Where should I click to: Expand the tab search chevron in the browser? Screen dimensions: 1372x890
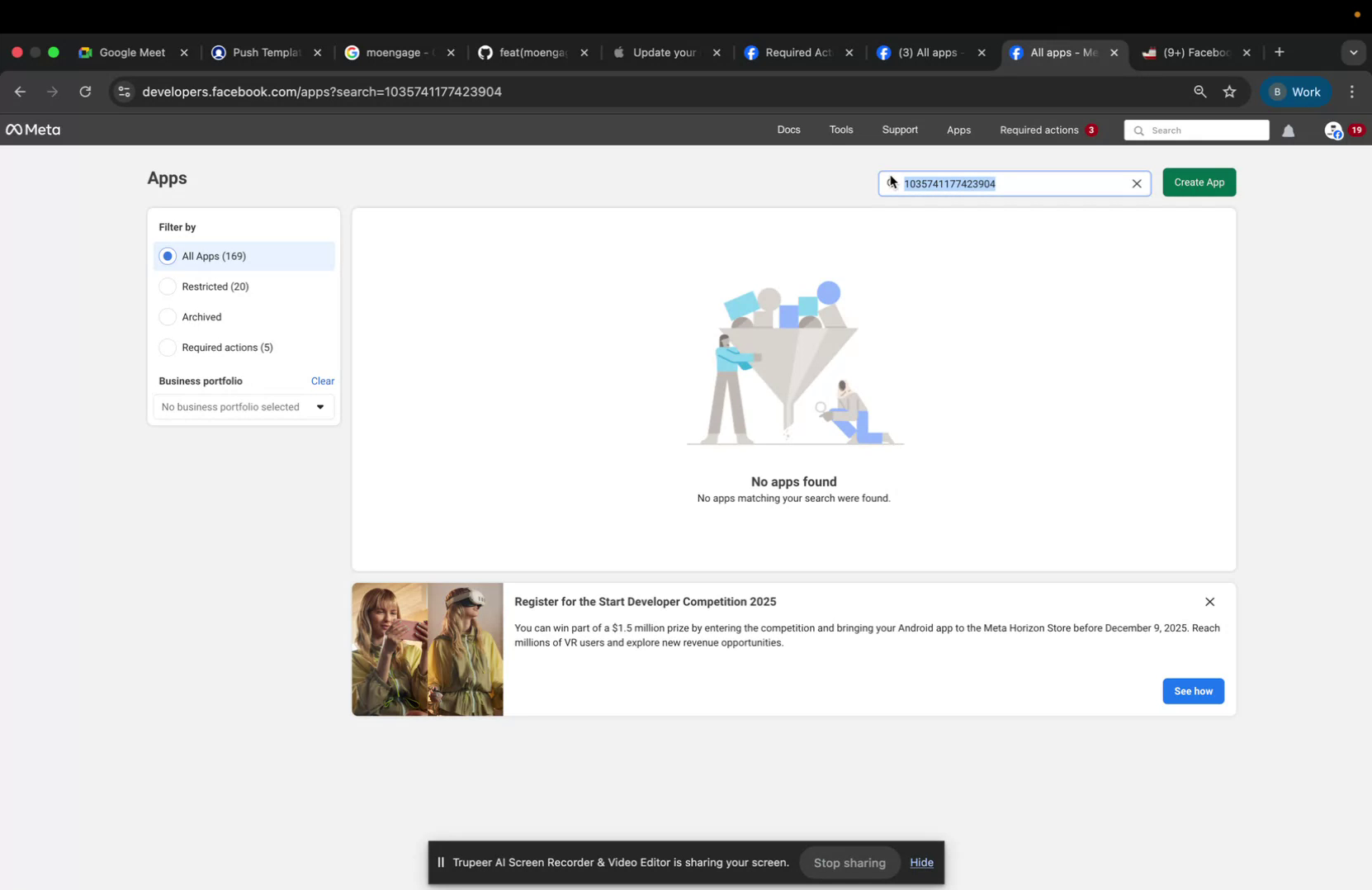[1353, 52]
